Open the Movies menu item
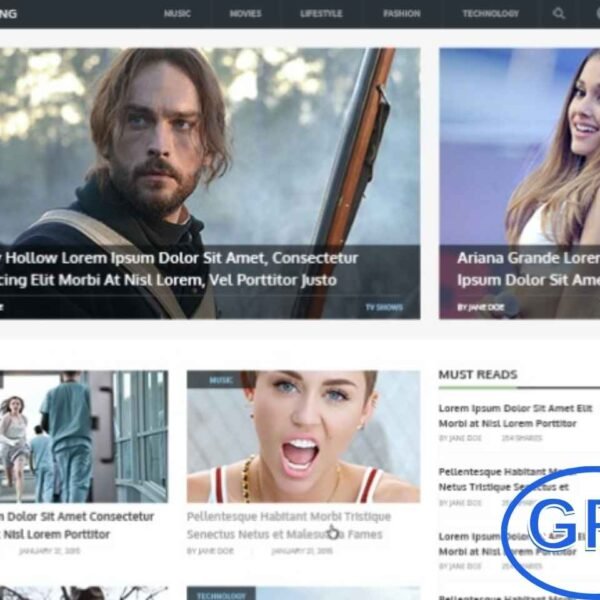This screenshot has height=600, width=600. click(245, 13)
